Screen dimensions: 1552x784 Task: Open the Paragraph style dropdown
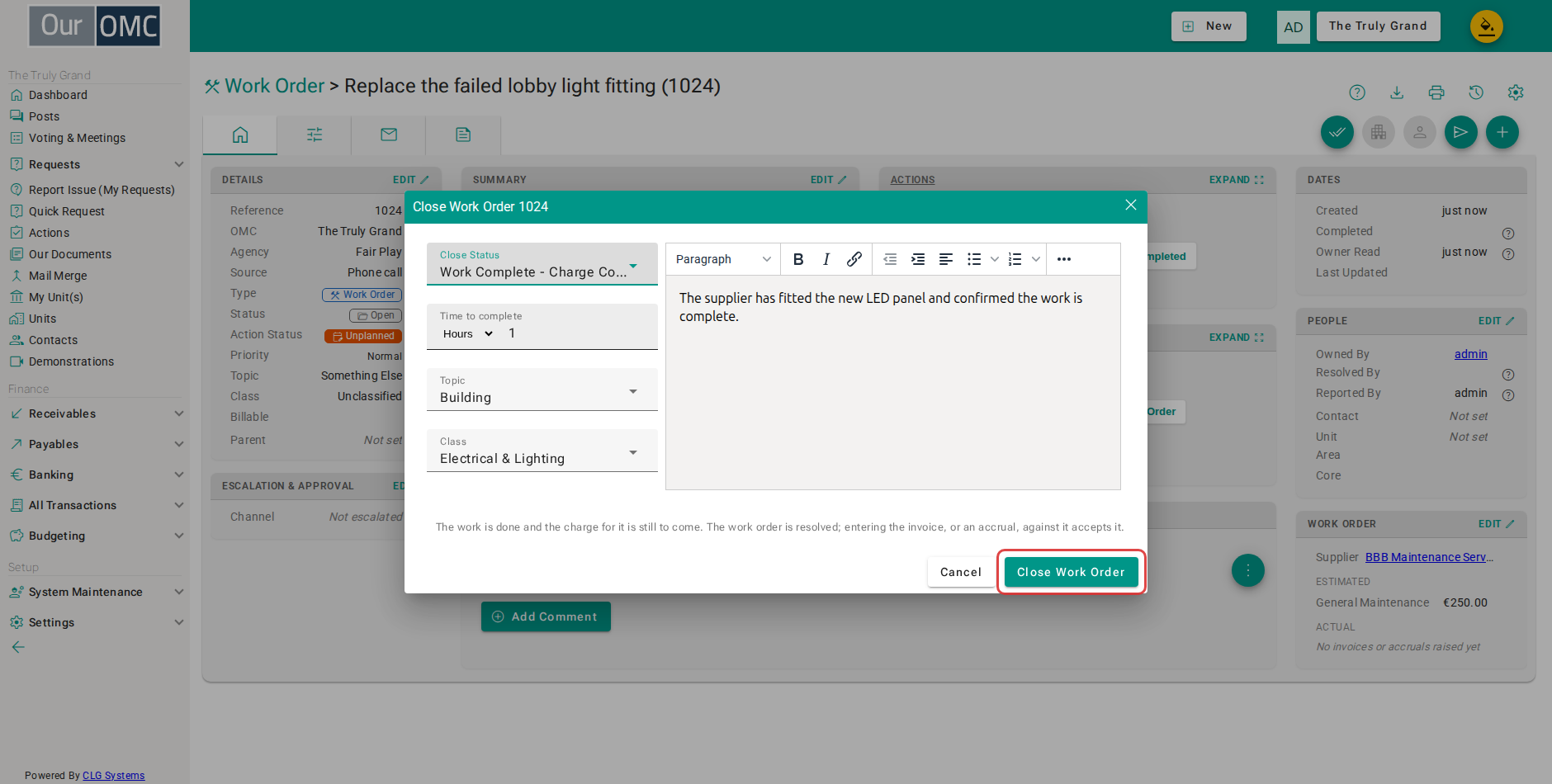(x=723, y=259)
